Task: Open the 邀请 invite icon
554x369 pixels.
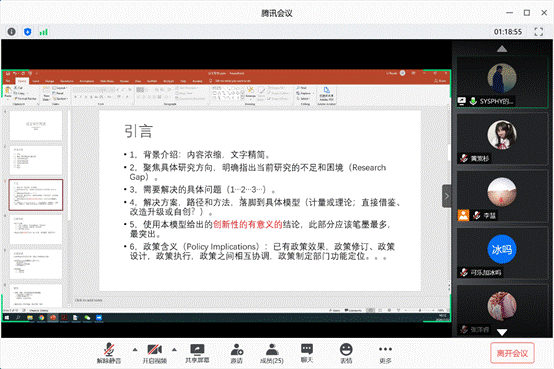Action: pos(237,353)
